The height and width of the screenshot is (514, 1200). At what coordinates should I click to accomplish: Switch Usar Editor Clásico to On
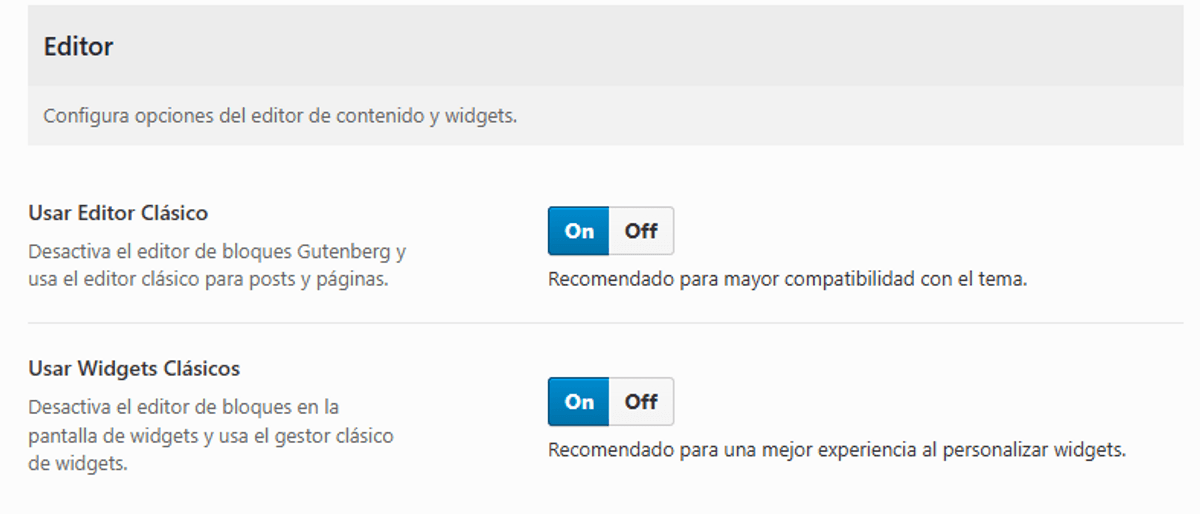coord(579,231)
